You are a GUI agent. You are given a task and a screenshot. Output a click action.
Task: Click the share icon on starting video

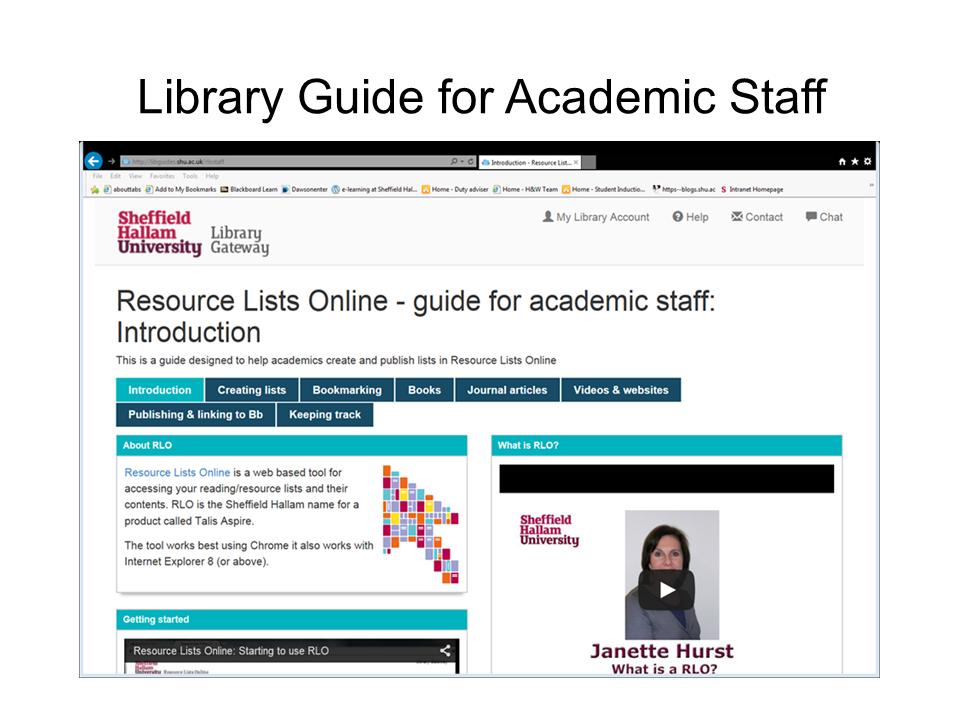(x=445, y=651)
